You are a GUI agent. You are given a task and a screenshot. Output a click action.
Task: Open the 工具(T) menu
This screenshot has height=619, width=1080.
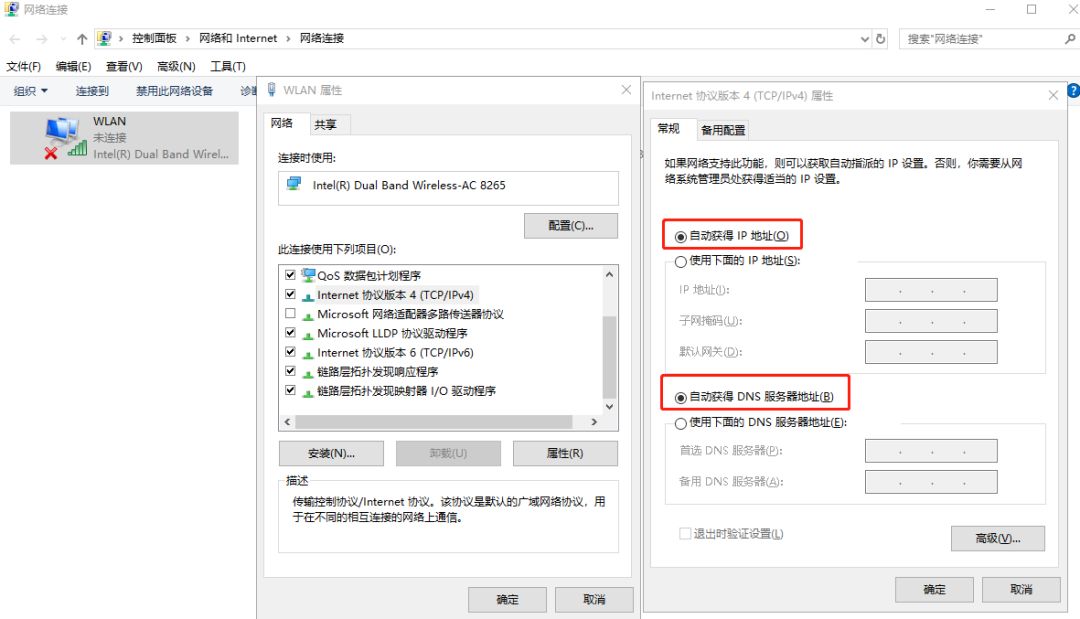228,66
